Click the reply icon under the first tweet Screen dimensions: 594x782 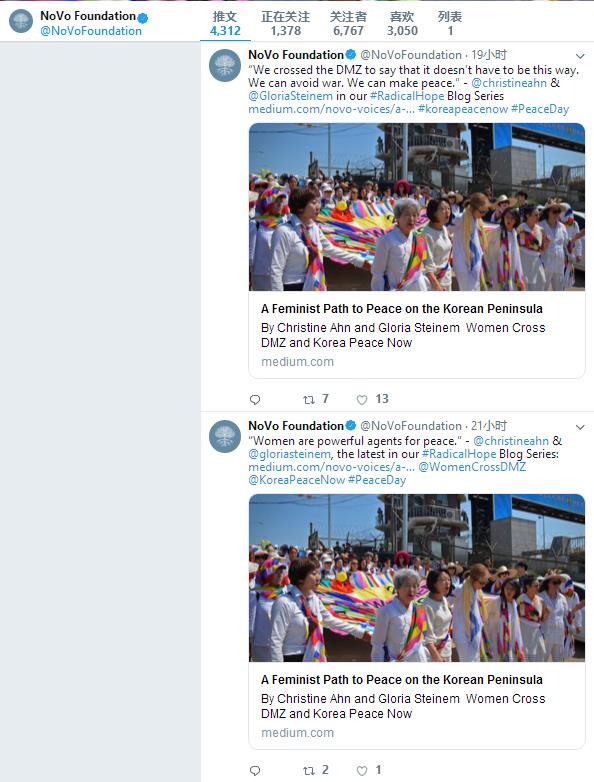point(255,399)
